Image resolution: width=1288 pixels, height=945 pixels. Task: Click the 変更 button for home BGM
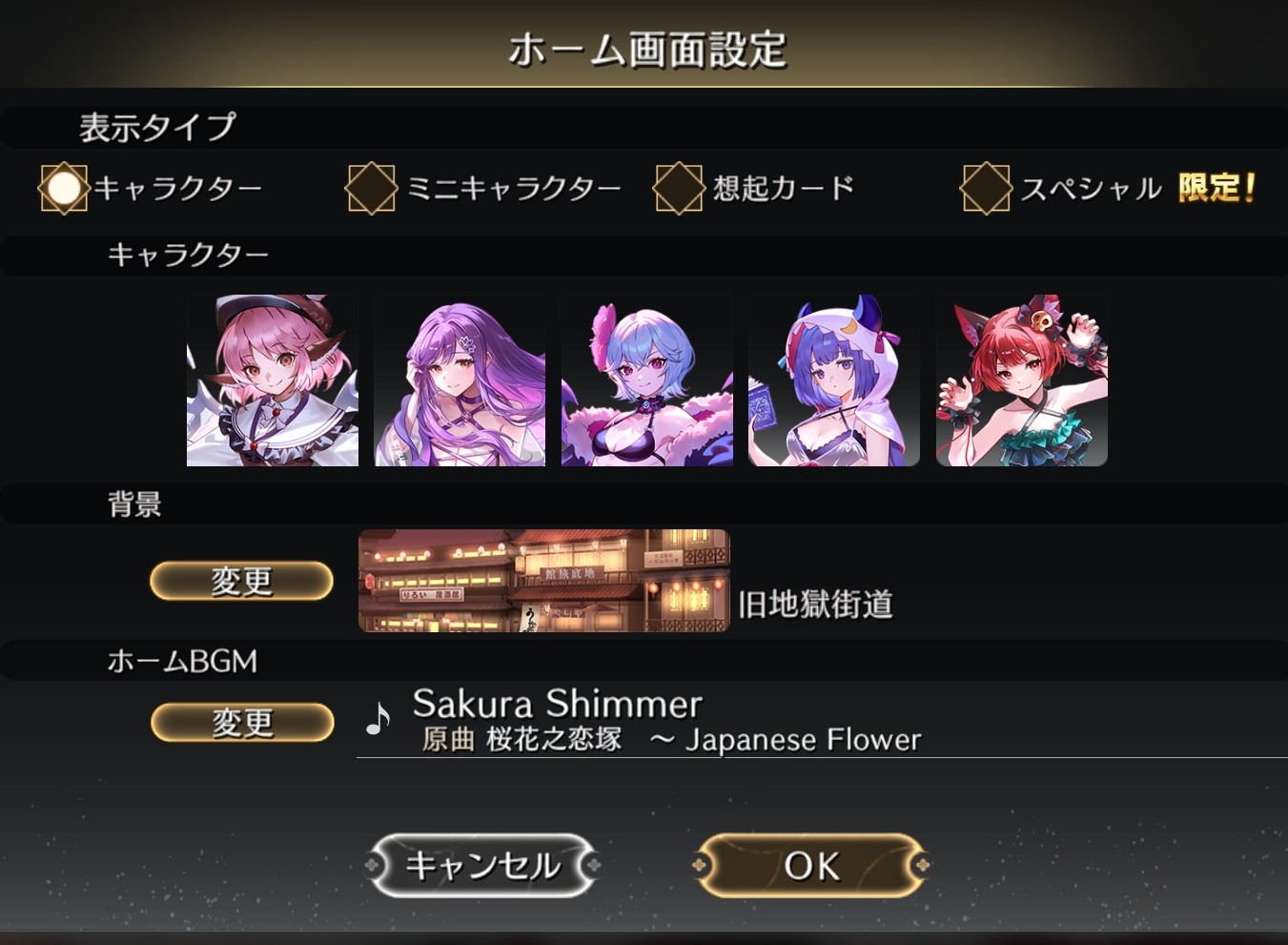(242, 722)
